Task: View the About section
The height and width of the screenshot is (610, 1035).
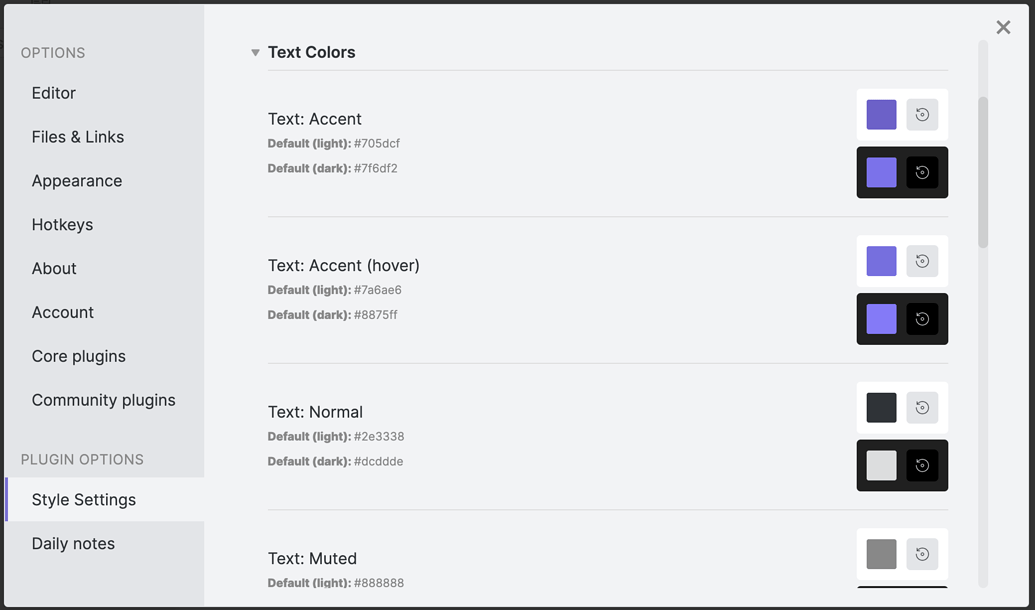Action: point(54,268)
